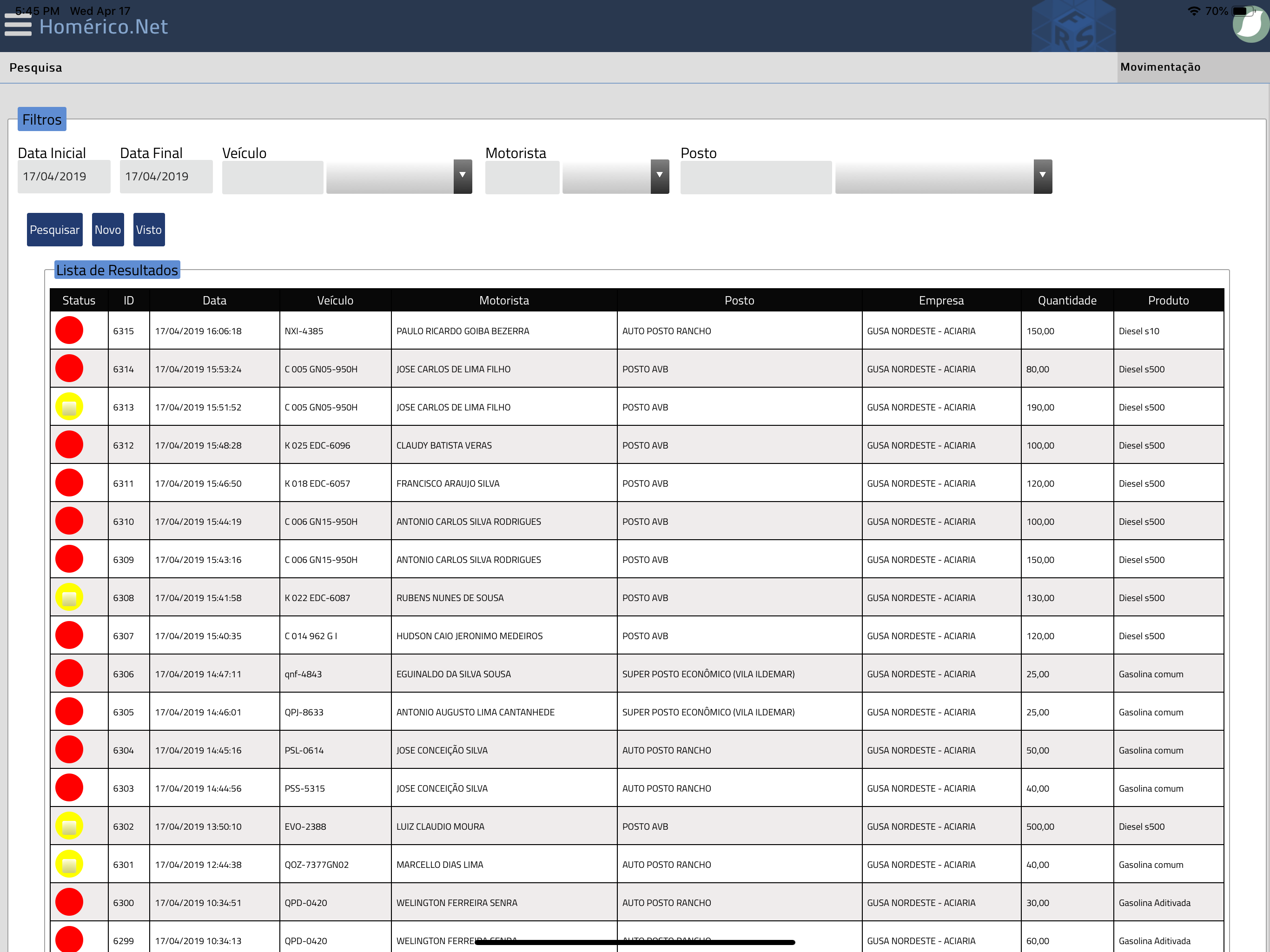The image size is (1270, 952).
Task: Click red status icon for ID 6304
Action: 69,750
